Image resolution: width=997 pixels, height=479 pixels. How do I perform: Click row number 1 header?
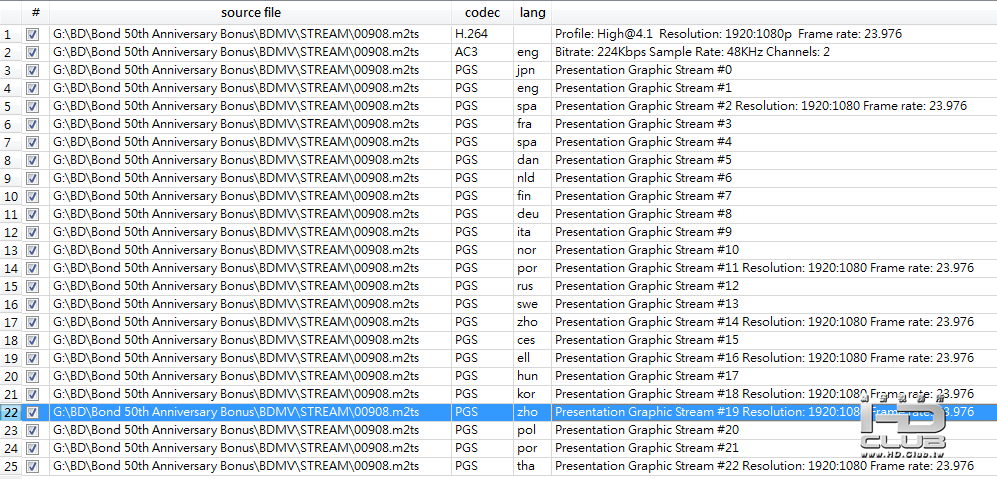pos(10,34)
